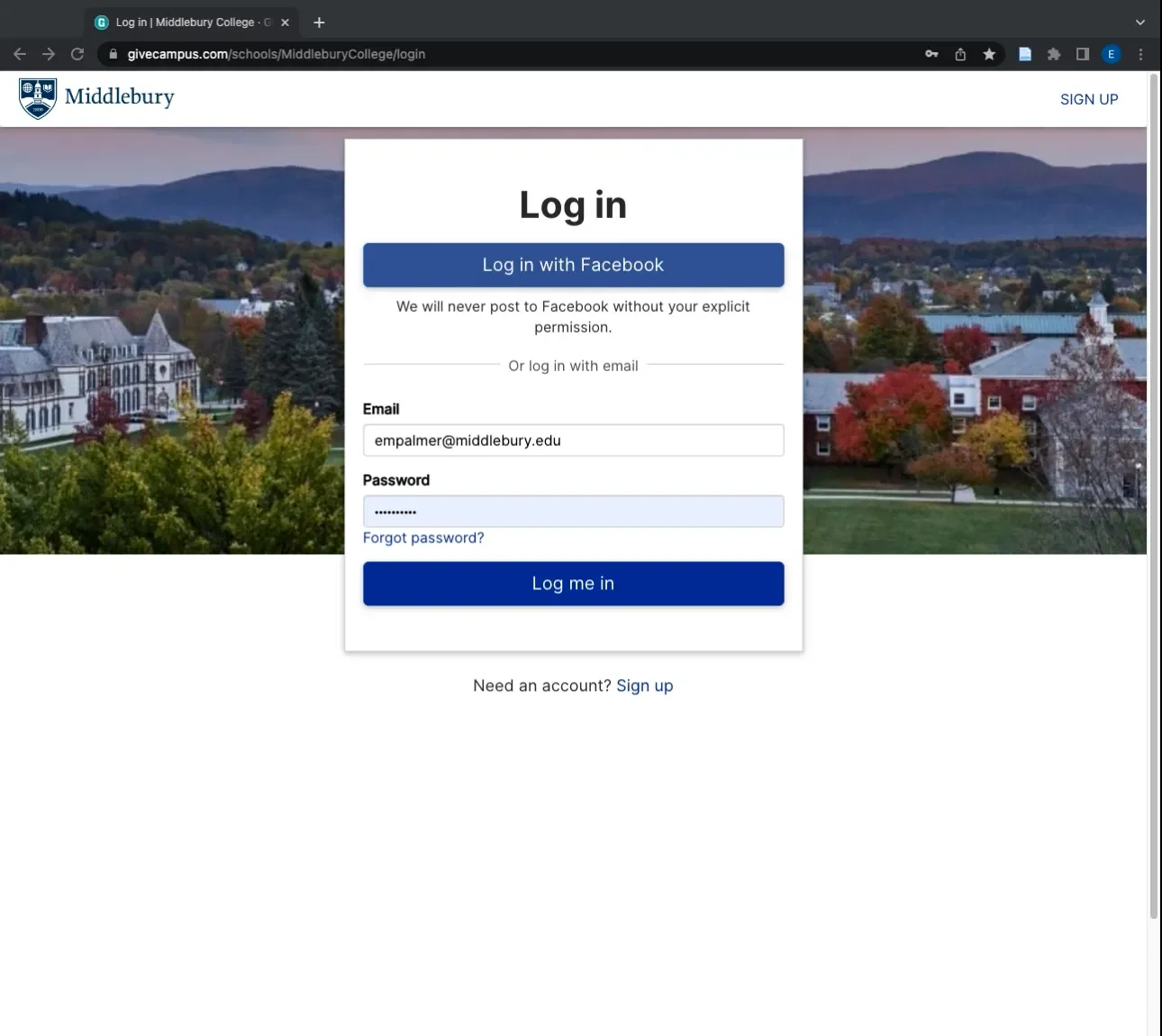Screen dimensions: 1162x1036
Task: Click the "Need an account?" text
Action: point(542,686)
